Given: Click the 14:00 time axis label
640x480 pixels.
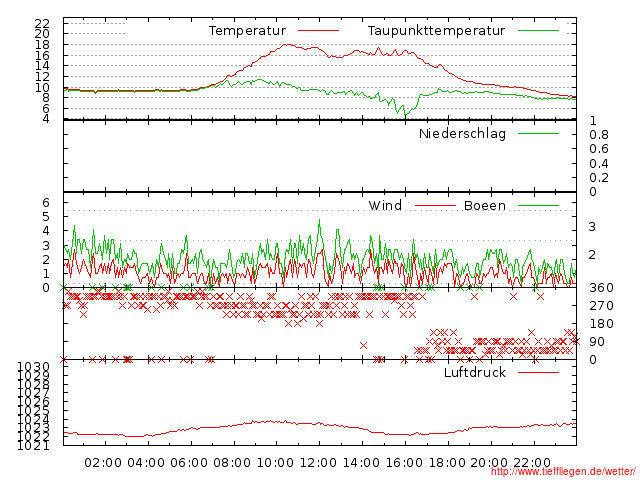Looking at the screenshot, I should (361, 463).
